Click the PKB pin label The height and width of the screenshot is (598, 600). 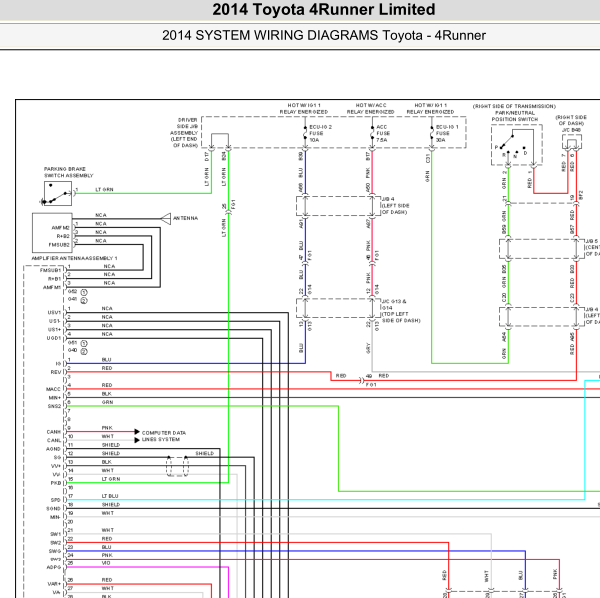(x=56, y=483)
